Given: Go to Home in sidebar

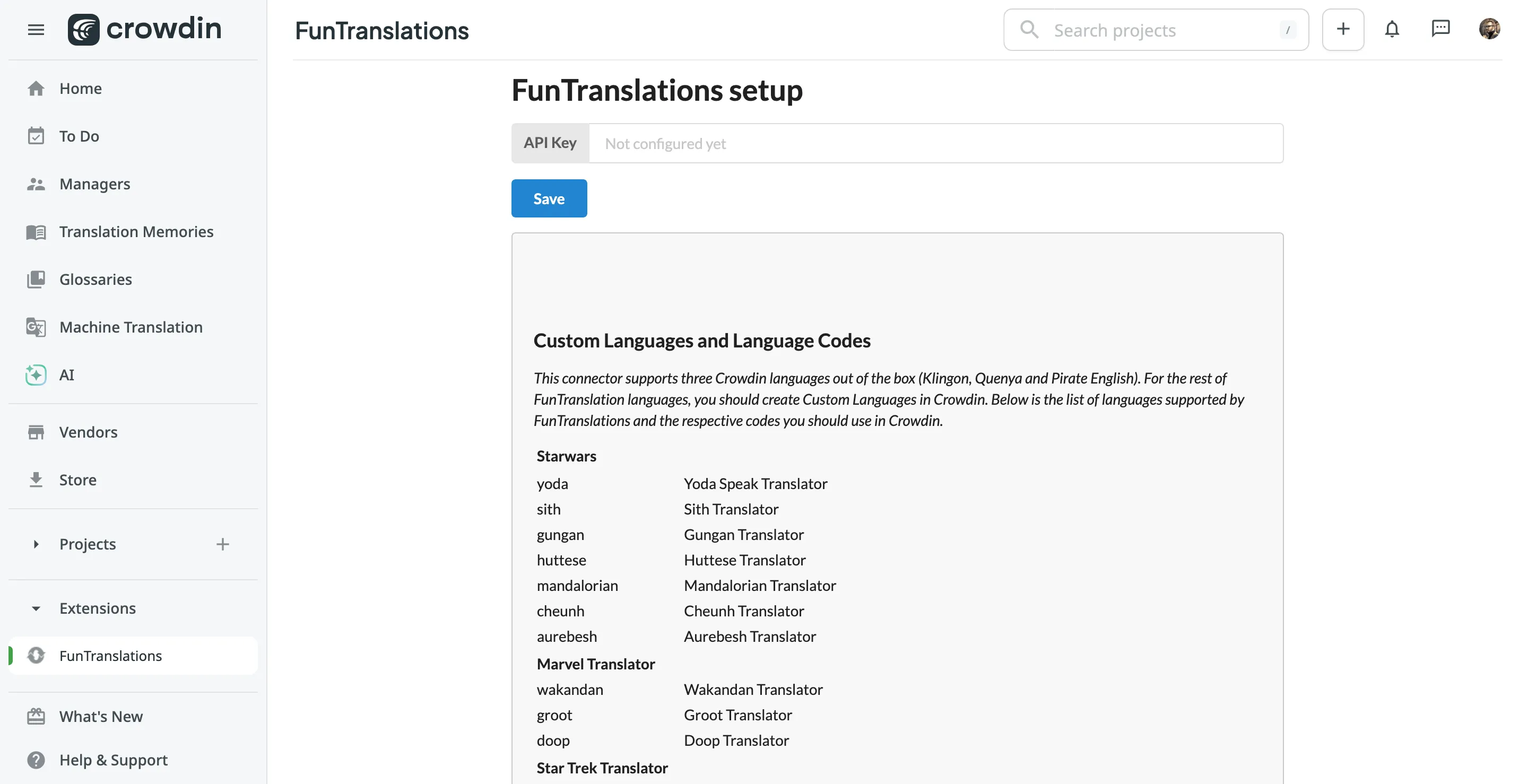Looking at the screenshot, I should (80, 89).
